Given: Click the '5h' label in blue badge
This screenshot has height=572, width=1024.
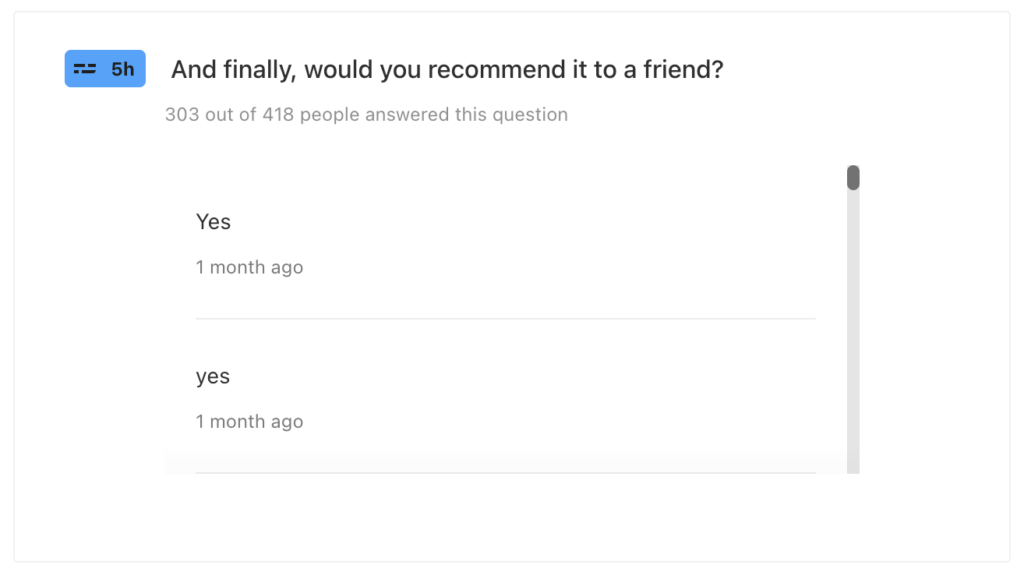Looking at the screenshot, I should tap(122, 69).
